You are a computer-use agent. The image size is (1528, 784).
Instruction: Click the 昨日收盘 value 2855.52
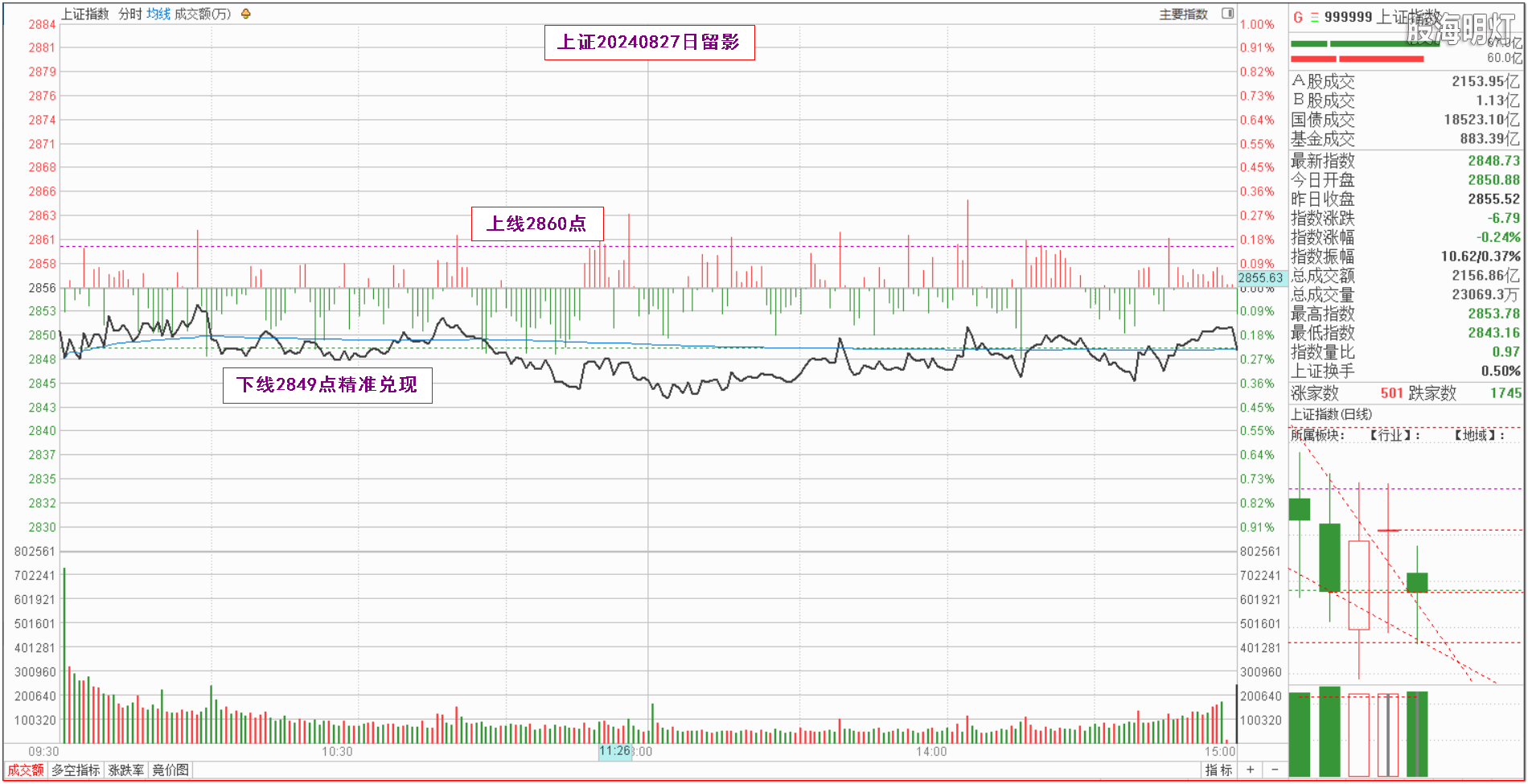[x=1494, y=199]
